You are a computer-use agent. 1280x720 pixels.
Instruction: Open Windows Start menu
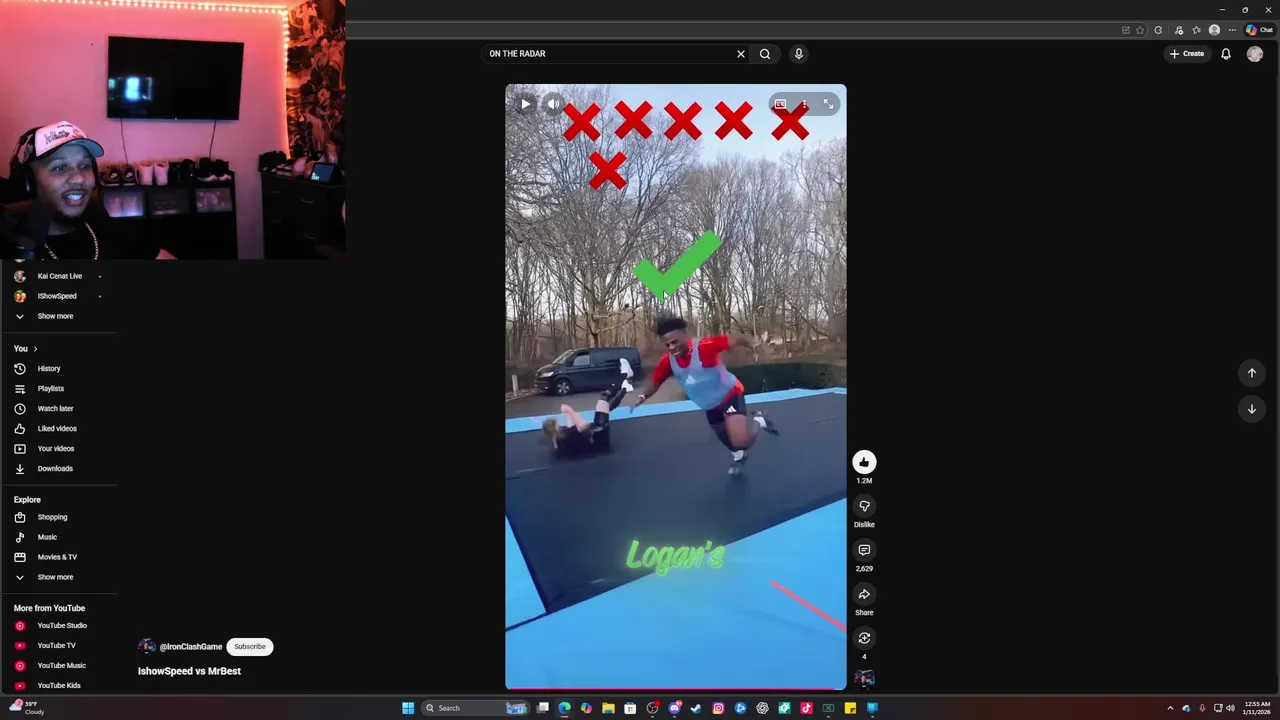click(408, 708)
